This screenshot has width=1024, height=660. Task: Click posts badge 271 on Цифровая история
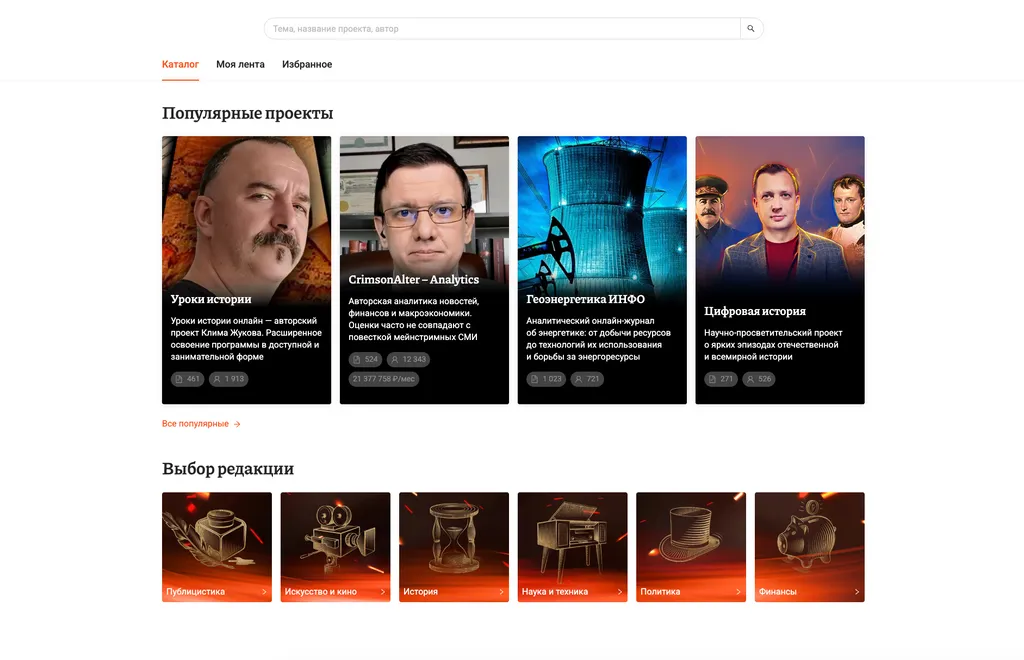(721, 379)
